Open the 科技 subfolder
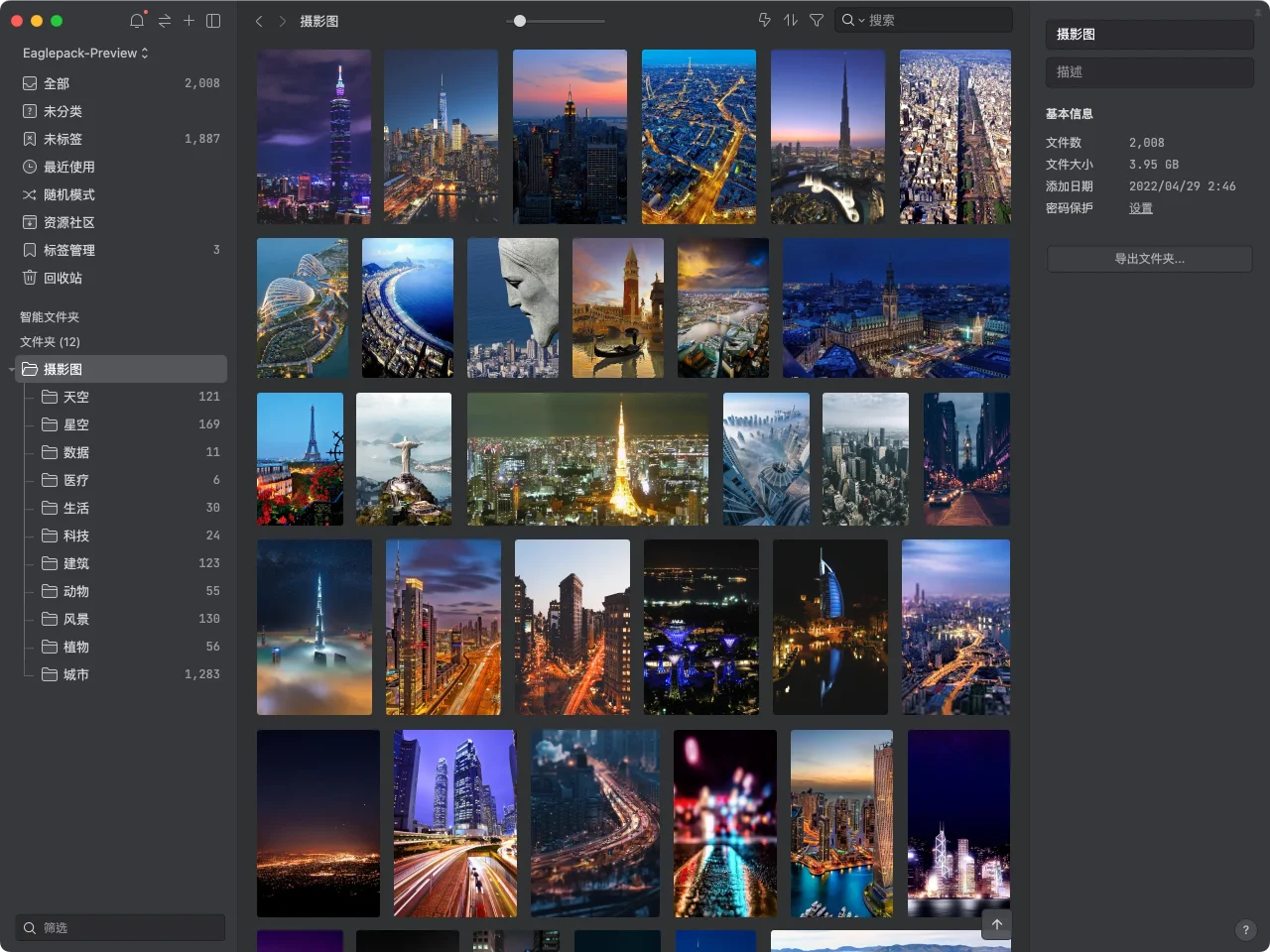1270x952 pixels. coord(131,535)
